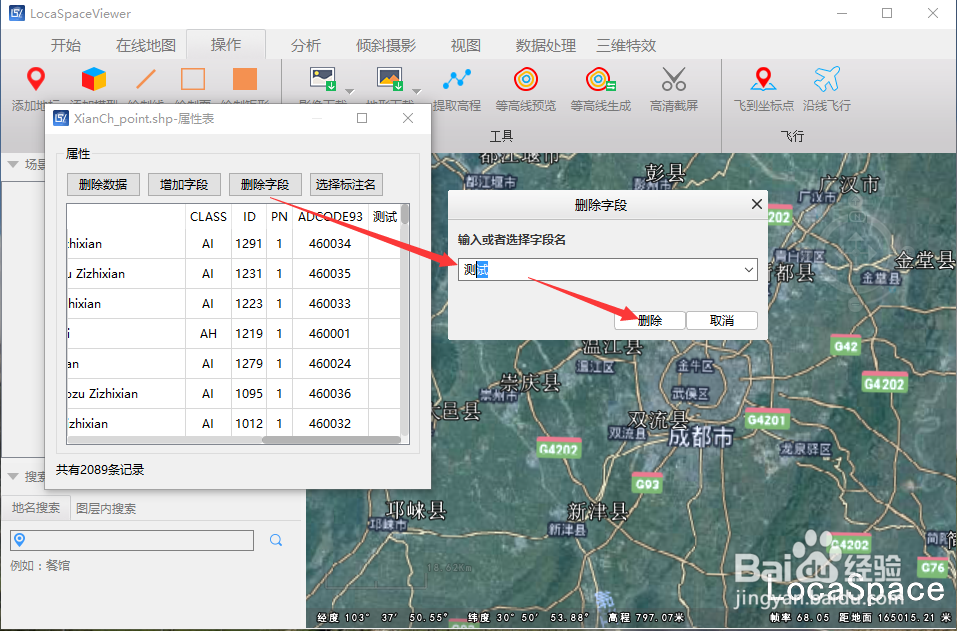Collapse the 搜索 panel triangle
This screenshot has height=631, width=957.
(x=12, y=477)
